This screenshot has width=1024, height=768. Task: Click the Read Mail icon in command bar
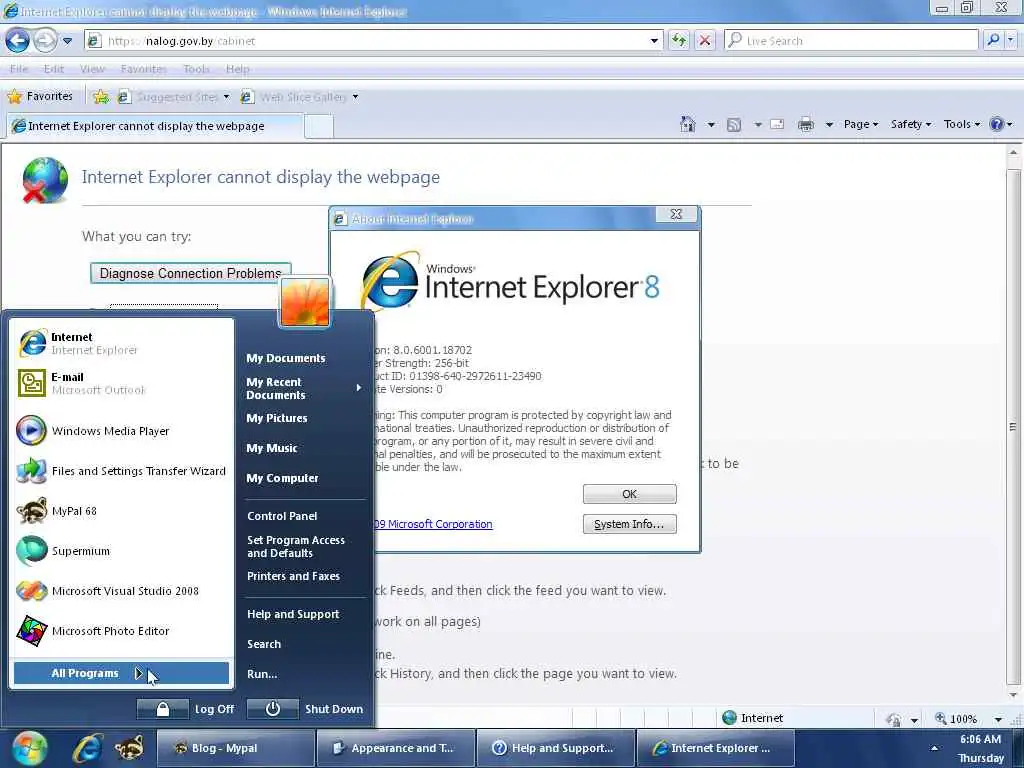coord(777,124)
